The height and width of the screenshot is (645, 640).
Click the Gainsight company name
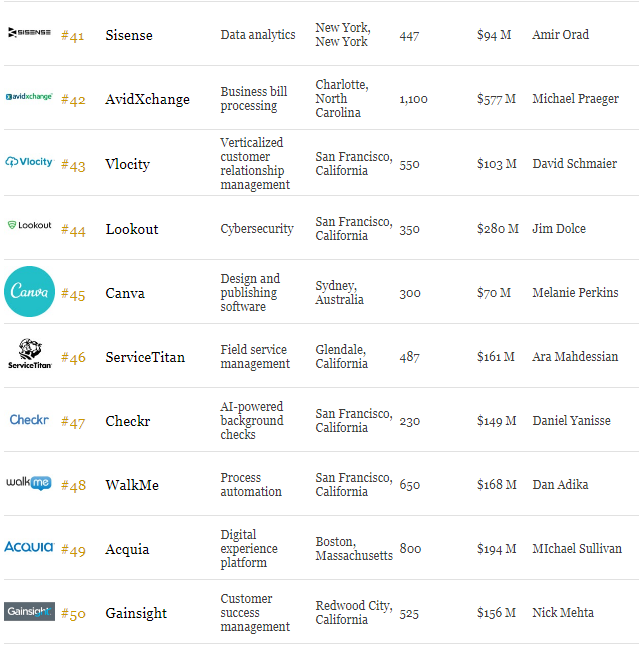pos(136,613)
